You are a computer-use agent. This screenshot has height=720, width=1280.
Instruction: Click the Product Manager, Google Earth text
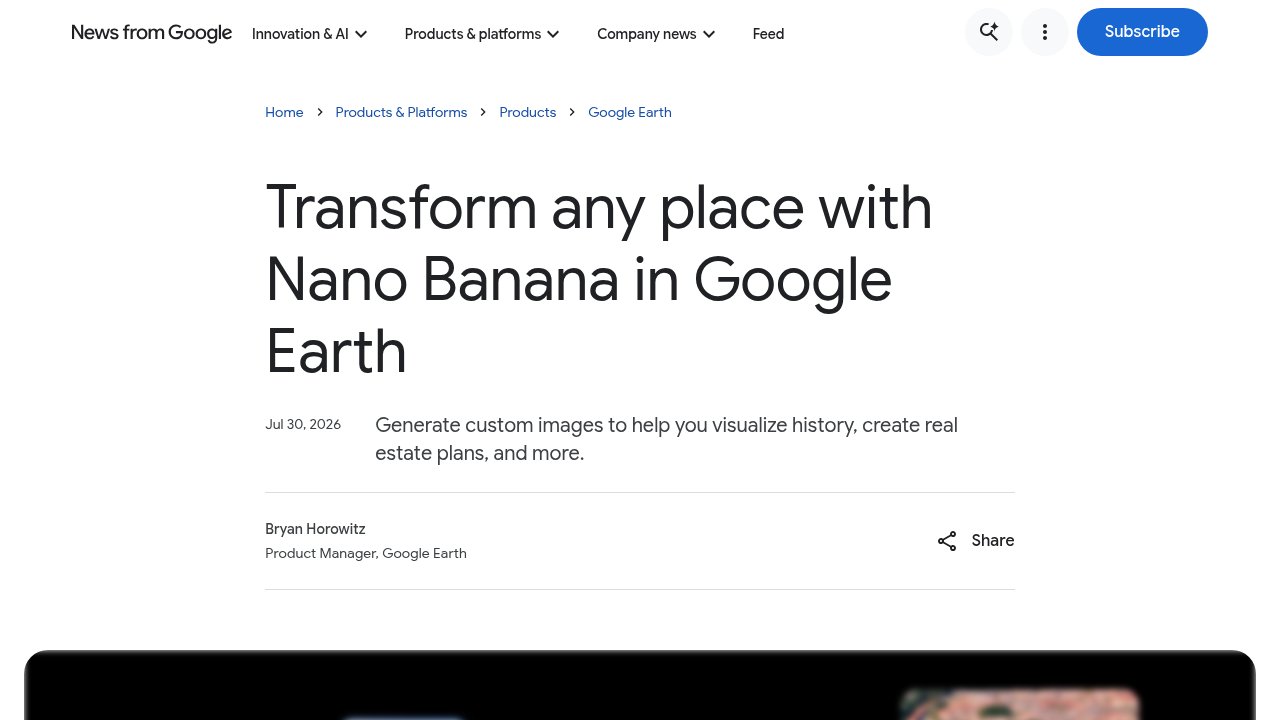point(366,553)
